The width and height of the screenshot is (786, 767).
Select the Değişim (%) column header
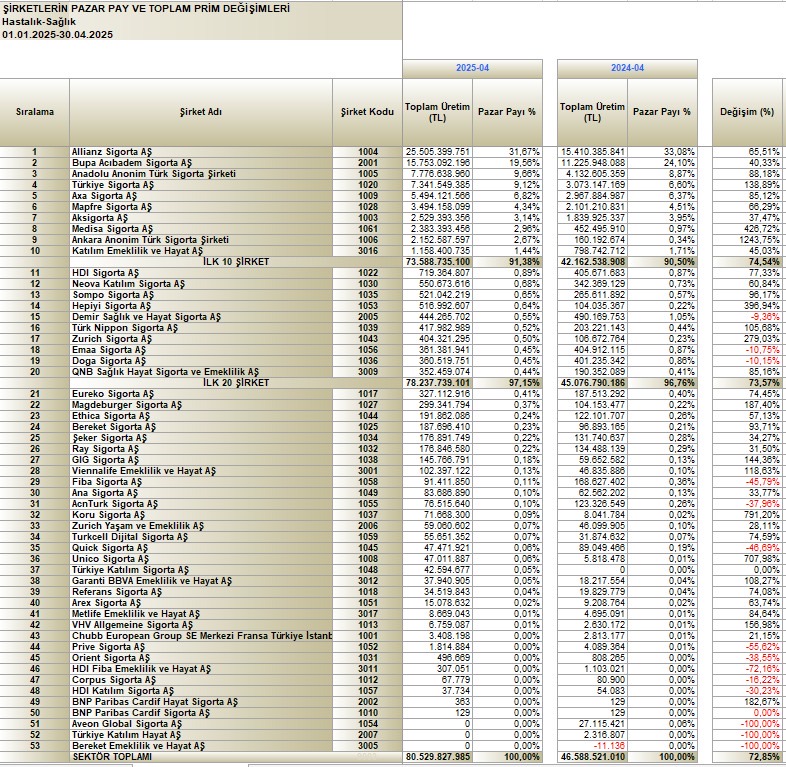coord(747,112)
